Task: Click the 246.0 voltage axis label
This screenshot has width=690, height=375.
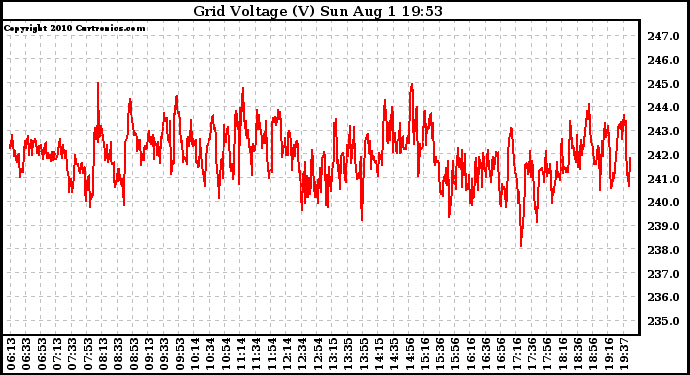Action: coord(663,60)
